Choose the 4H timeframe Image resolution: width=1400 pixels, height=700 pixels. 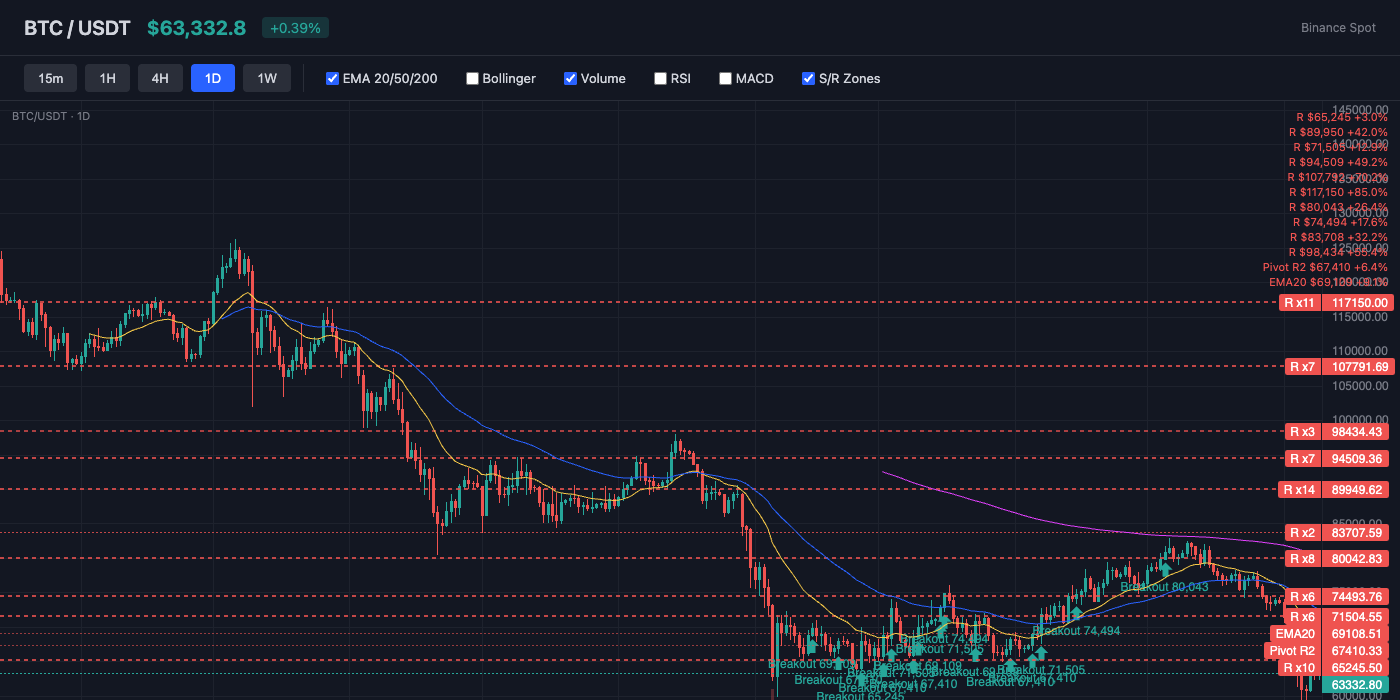[x=160, y=78]
